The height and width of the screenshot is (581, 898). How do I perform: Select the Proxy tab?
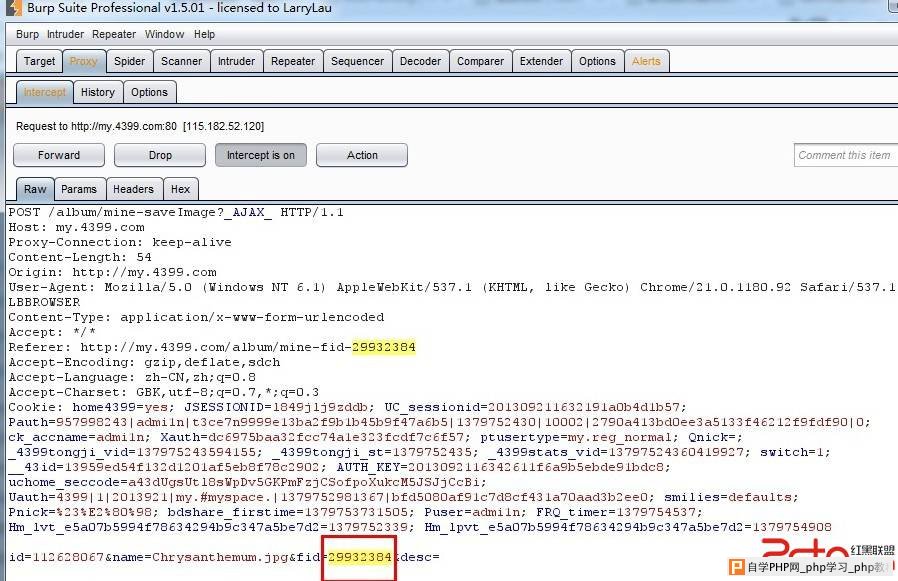pos(84,61)
